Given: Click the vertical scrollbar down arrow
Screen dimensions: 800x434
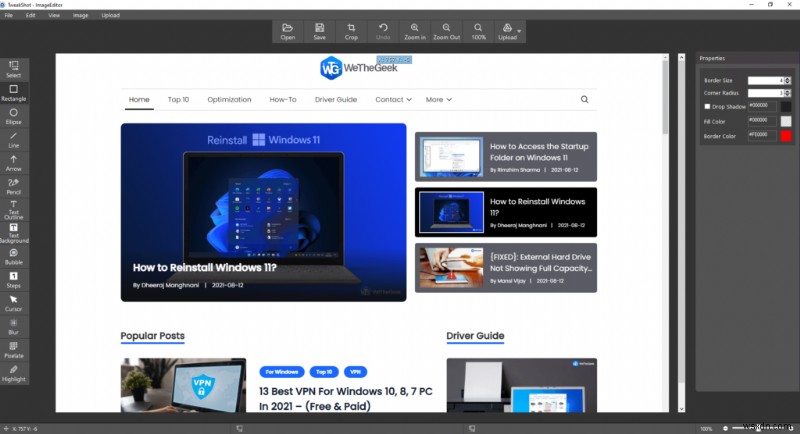Looking at the screenshot, I should tap(681, 409).
